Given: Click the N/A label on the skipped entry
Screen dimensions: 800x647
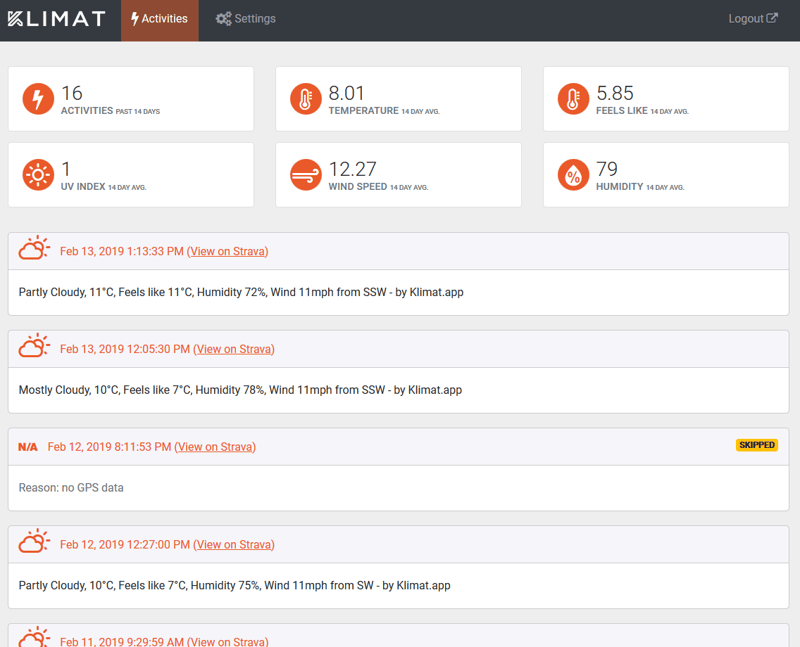Looking at the screenshot, I should click(x=28, y=446).
